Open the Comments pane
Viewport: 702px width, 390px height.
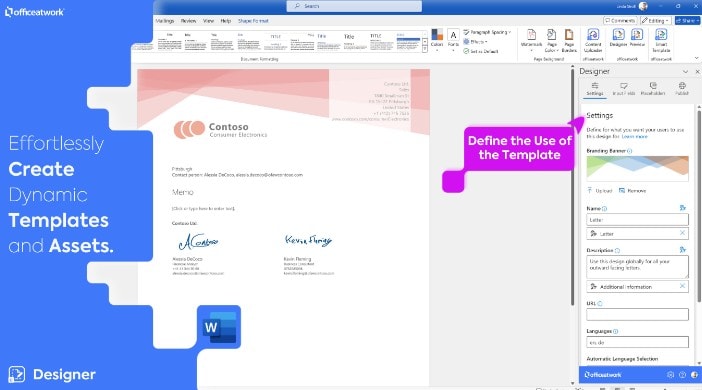tap(620, 21)
